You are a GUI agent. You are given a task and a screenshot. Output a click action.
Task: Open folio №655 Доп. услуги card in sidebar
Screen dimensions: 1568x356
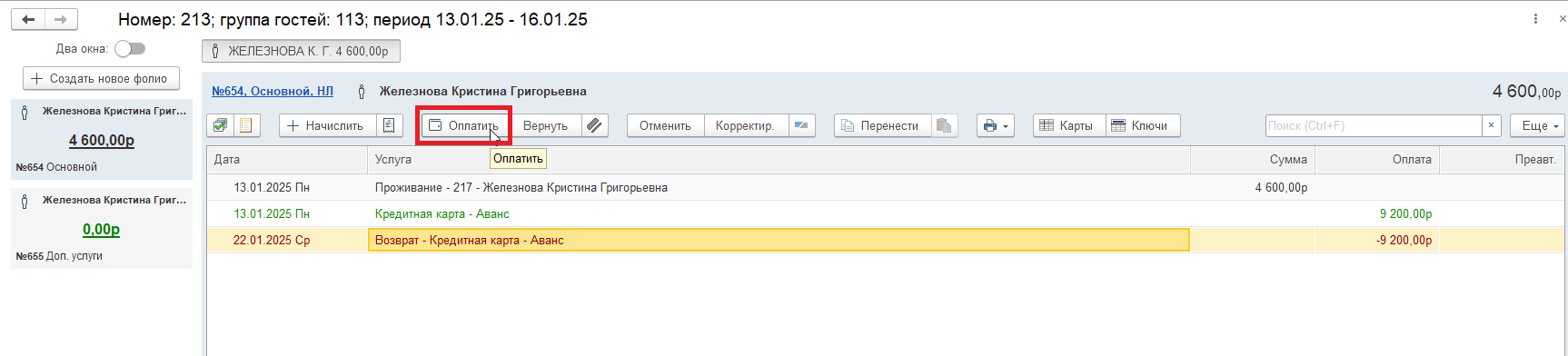(102, 228)
